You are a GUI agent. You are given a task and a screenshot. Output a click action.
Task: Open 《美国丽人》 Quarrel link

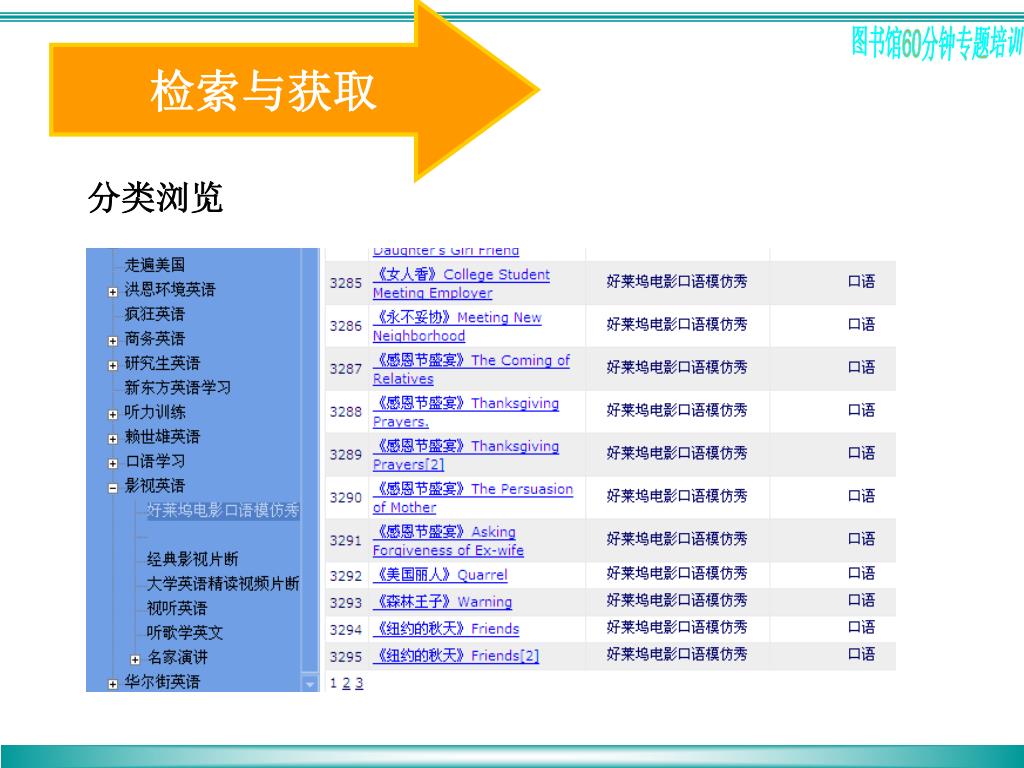coord(440,575)
